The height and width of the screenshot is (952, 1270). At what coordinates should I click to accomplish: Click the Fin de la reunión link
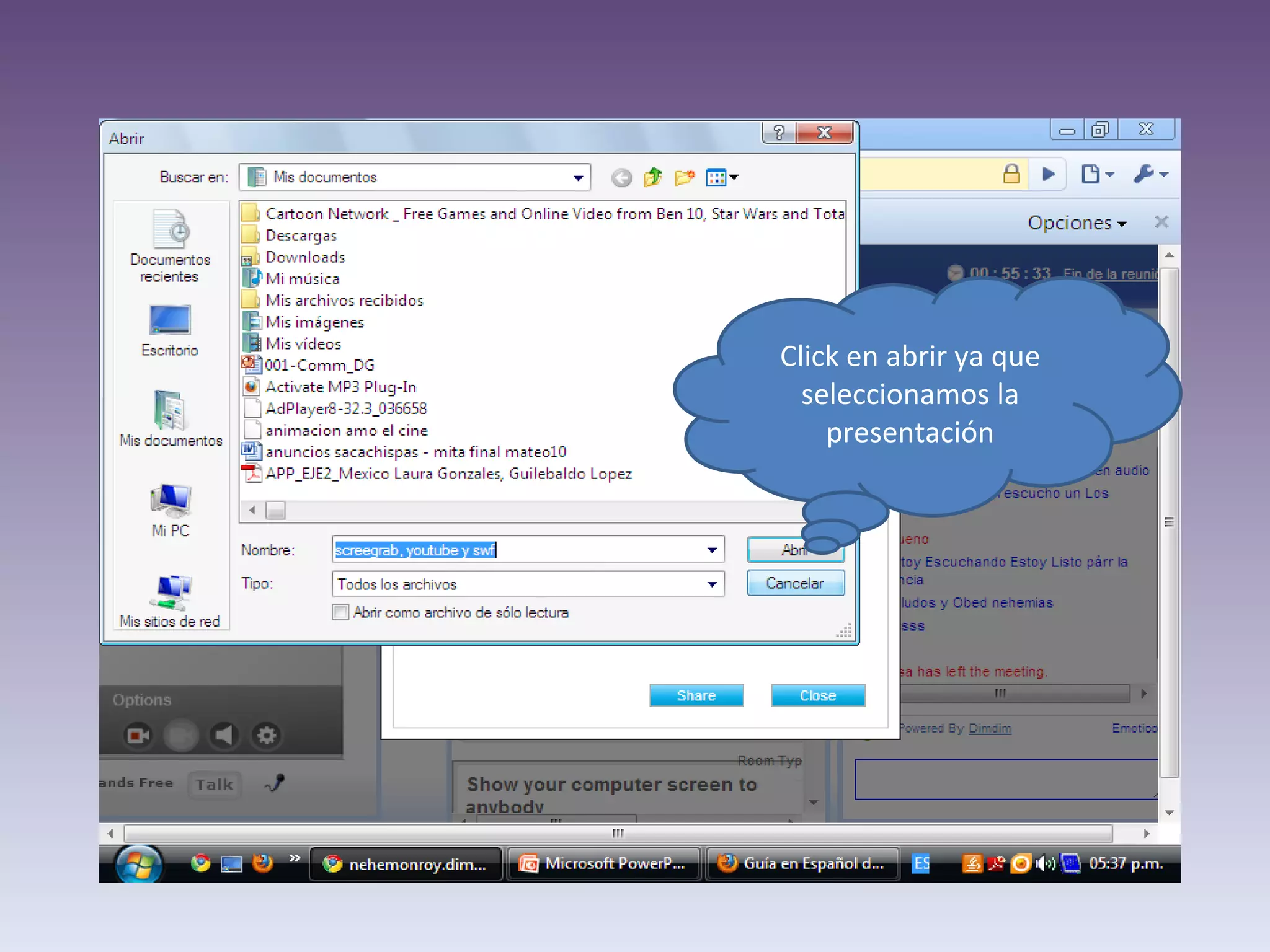click(1110, 273)
